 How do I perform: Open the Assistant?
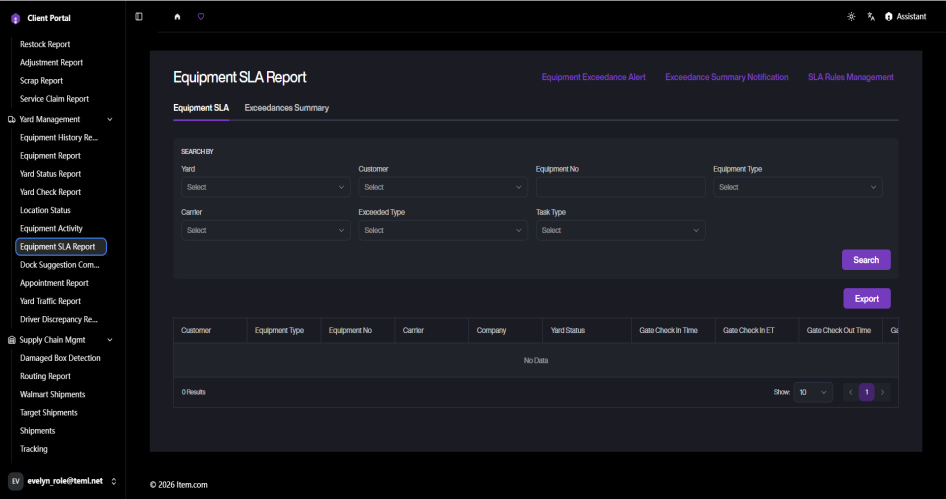click(906, 17)
